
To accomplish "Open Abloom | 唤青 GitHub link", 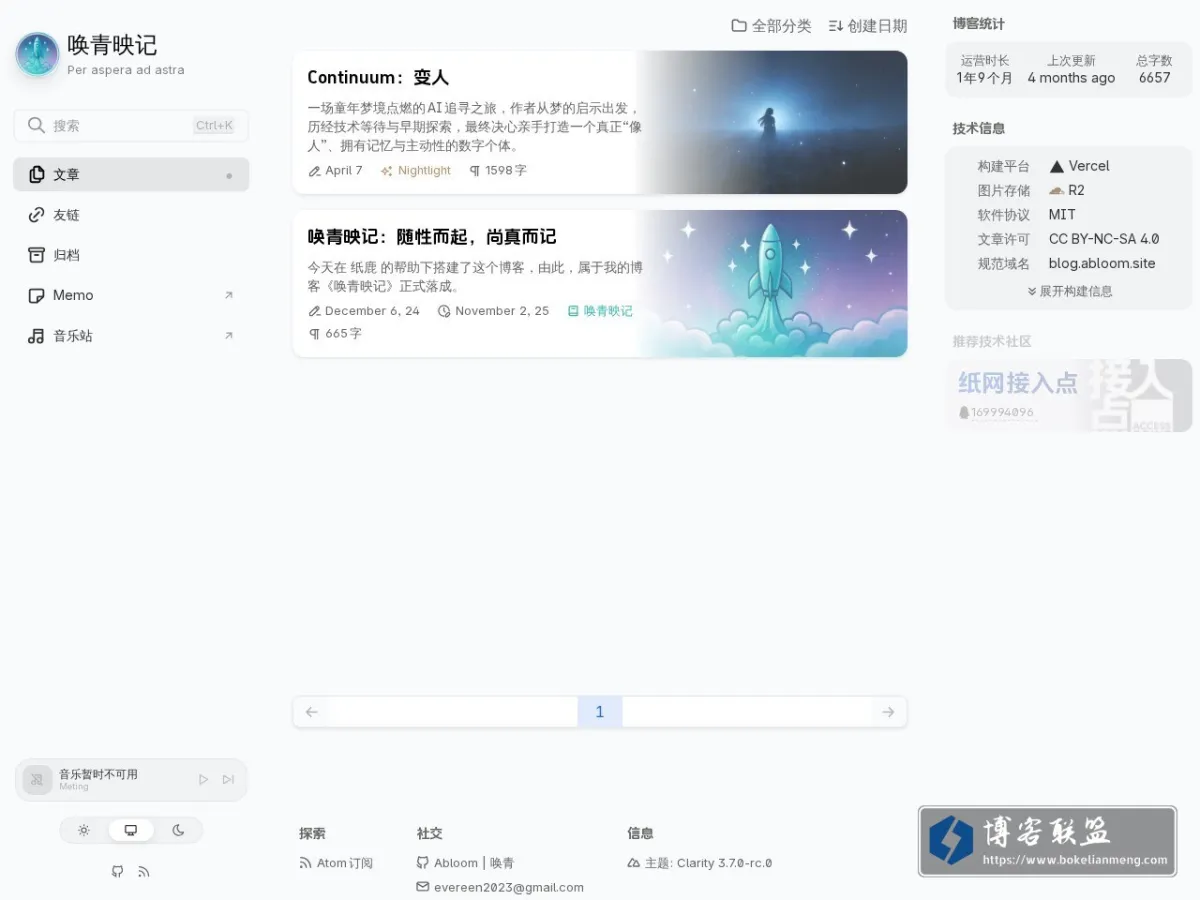I will pyautogui.click(x=465, y=863).
